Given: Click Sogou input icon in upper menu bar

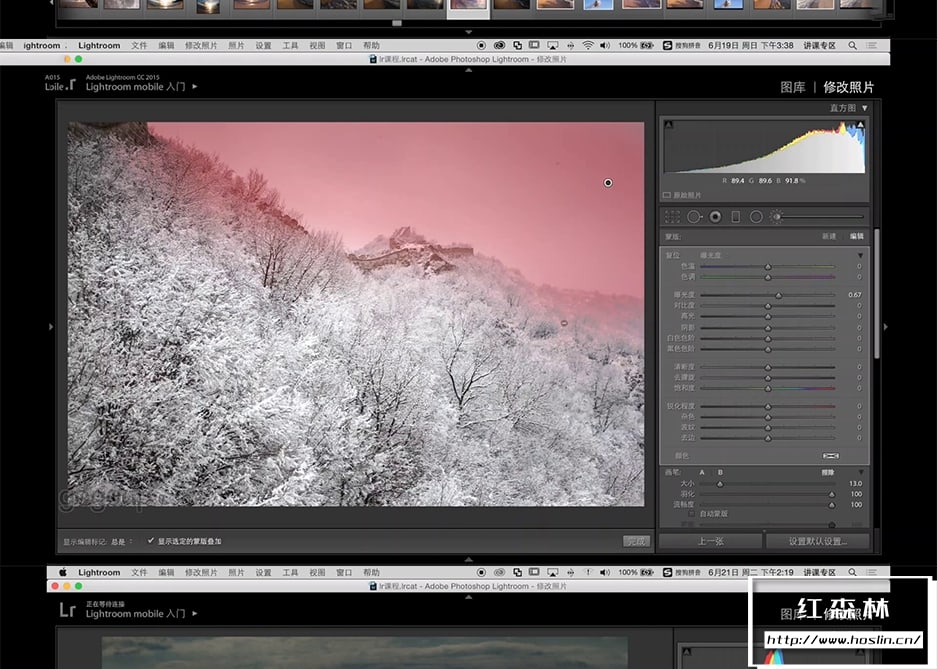Looking at the screenshot, I should (x=667, y=45).
